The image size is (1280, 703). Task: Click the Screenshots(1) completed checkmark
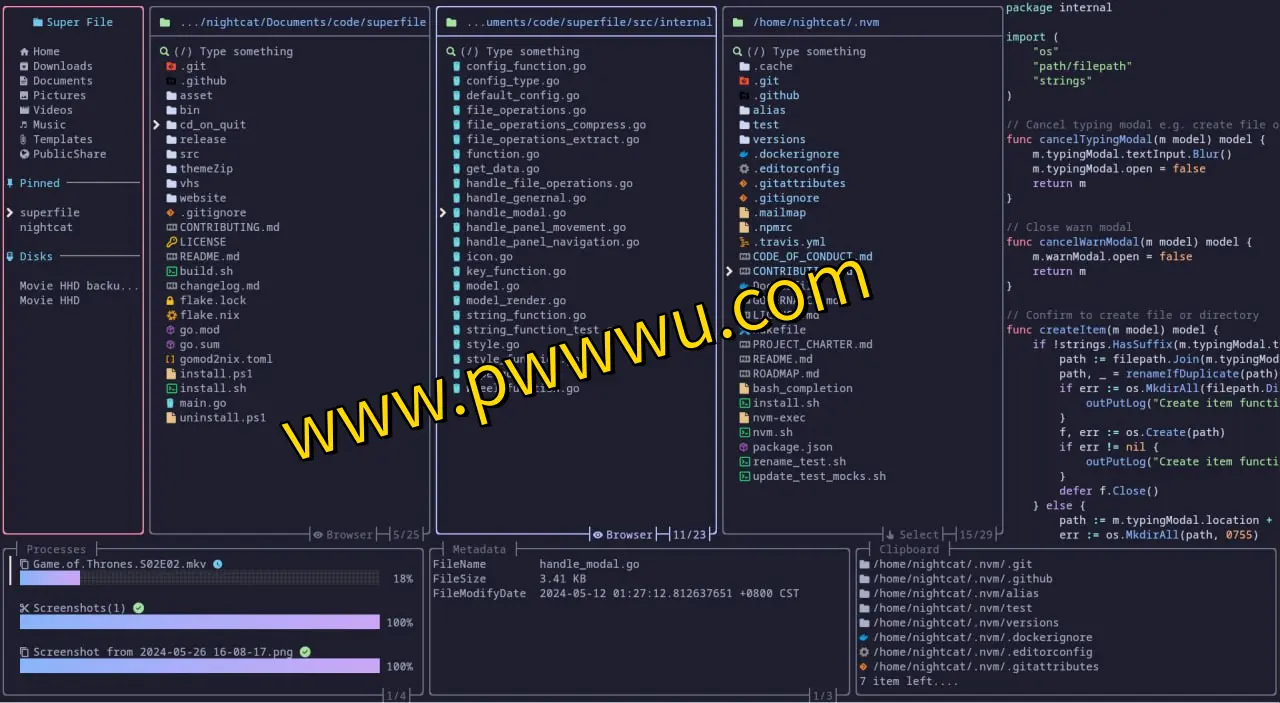[x=139, y=608]
